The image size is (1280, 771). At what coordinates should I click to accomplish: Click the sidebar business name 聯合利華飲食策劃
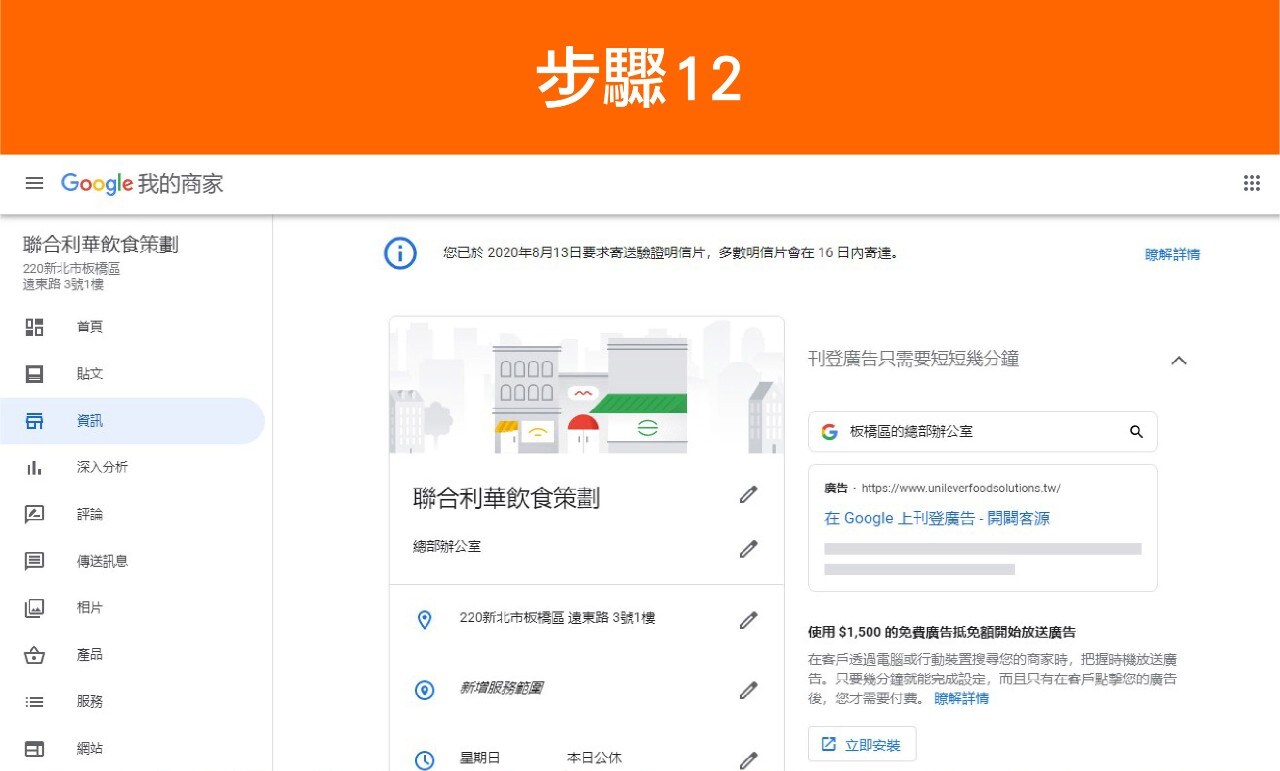coord(101,246)
